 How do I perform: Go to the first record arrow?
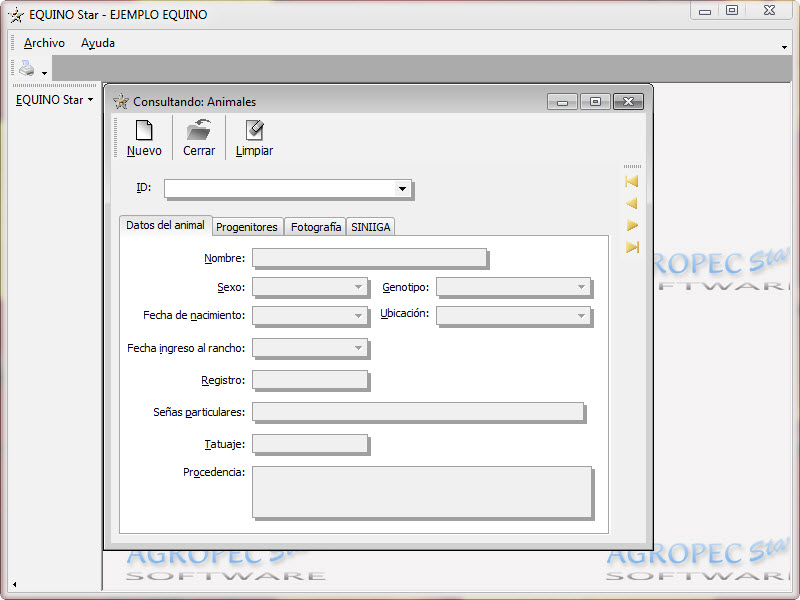coord(632,181)
